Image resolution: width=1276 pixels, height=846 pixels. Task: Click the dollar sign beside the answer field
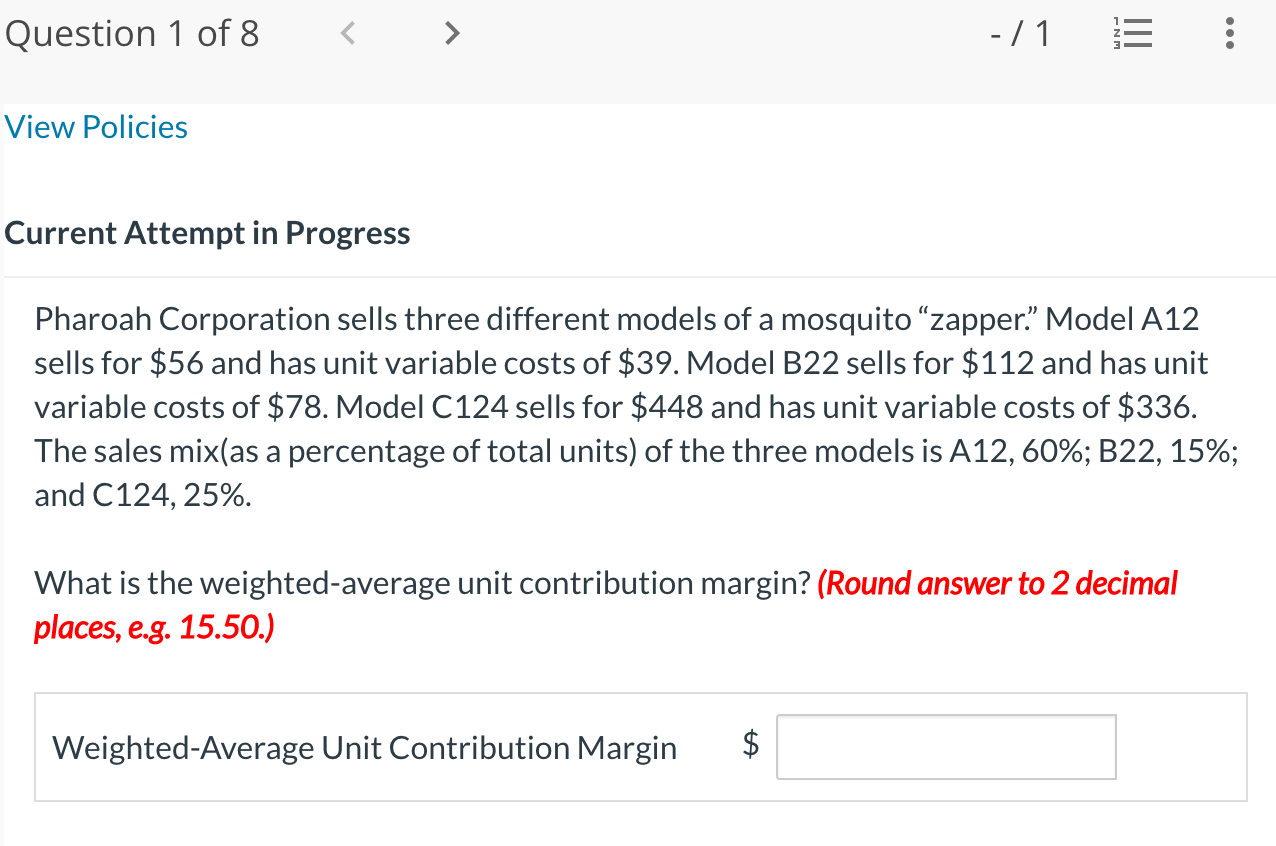[x=750, y=746]
